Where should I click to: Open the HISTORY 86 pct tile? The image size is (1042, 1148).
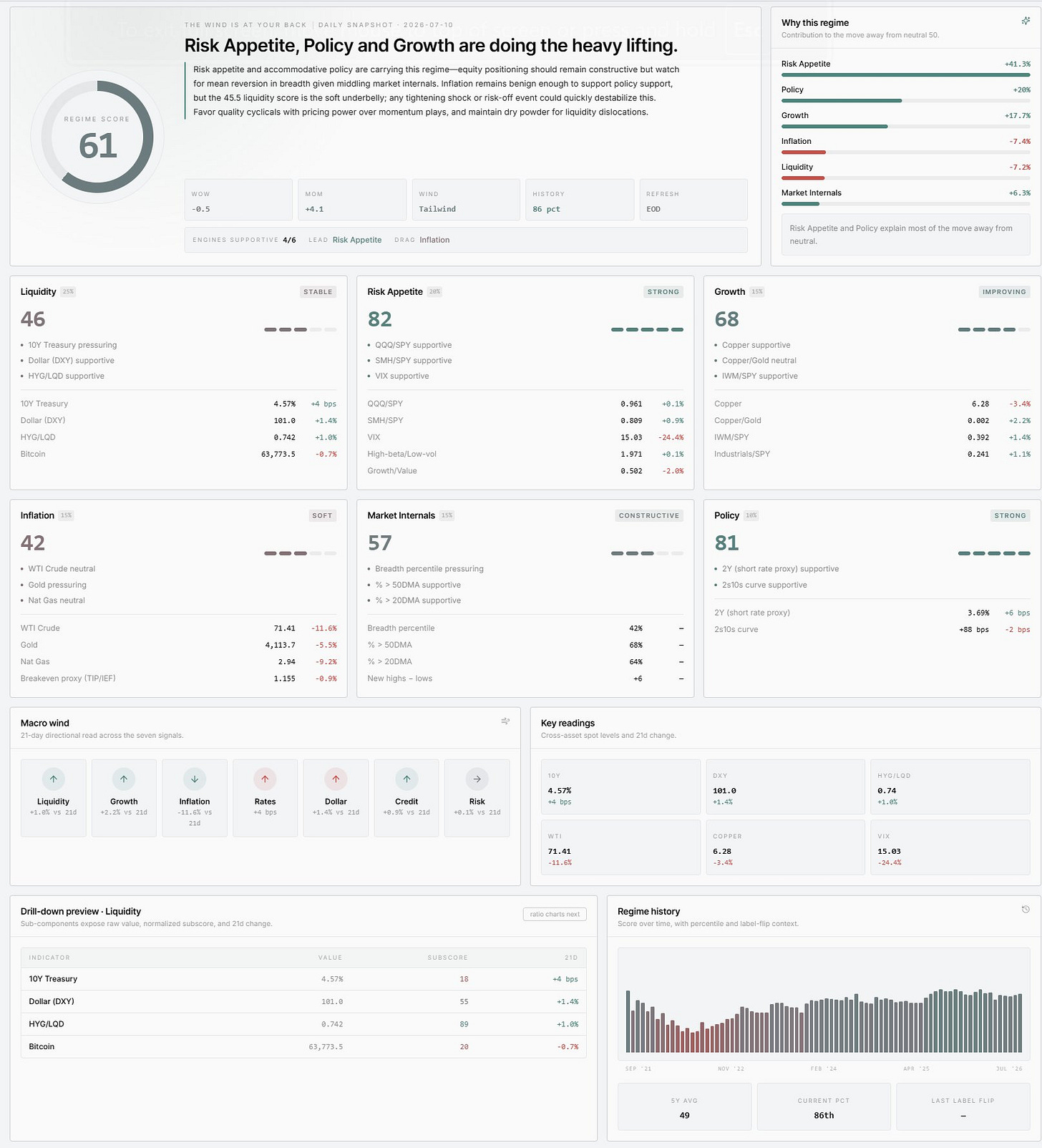coord(580,200)
